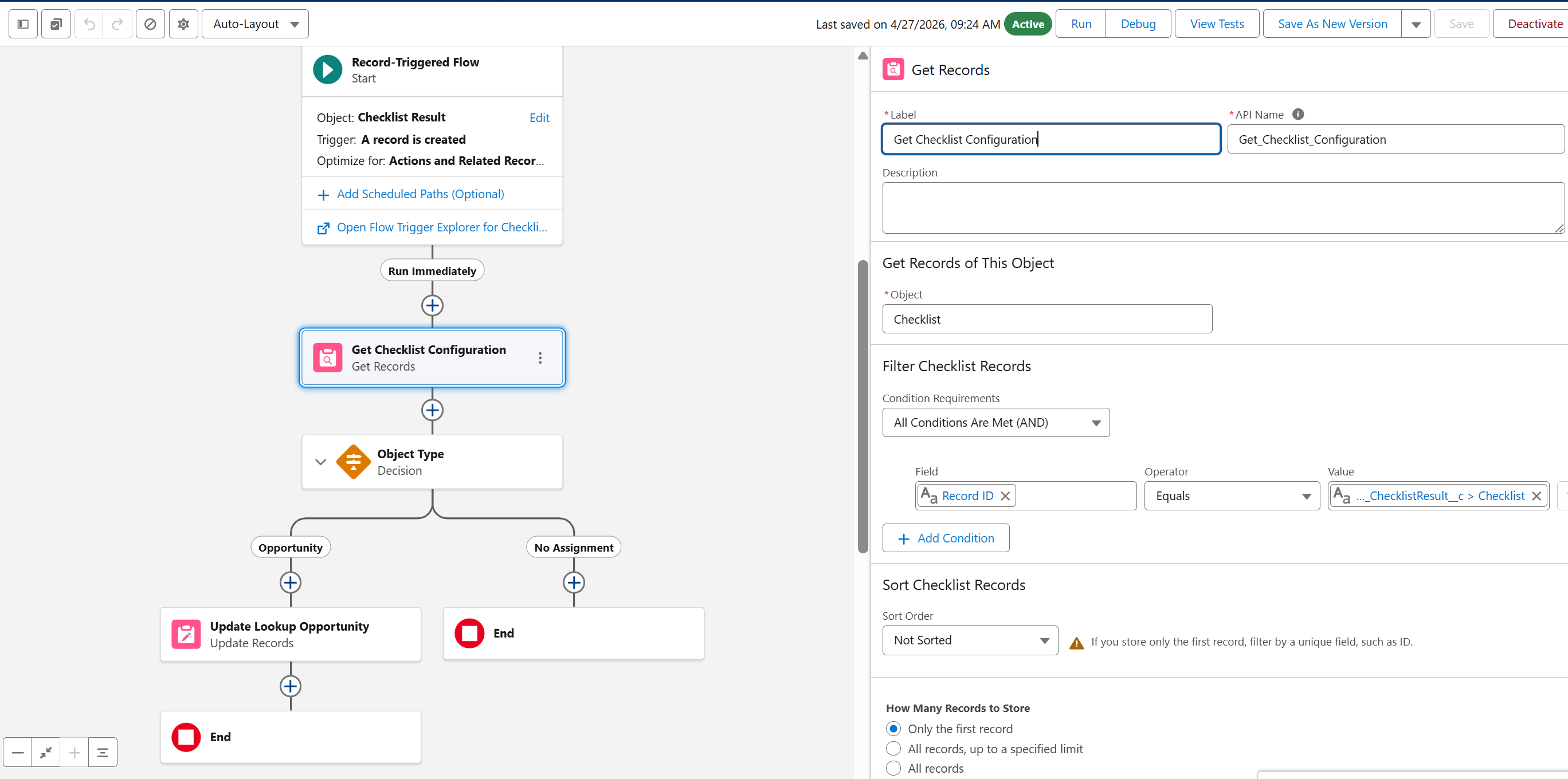Select All records, up to a specified limit
Screen dimensions: 1568x779
pos(893,749)
